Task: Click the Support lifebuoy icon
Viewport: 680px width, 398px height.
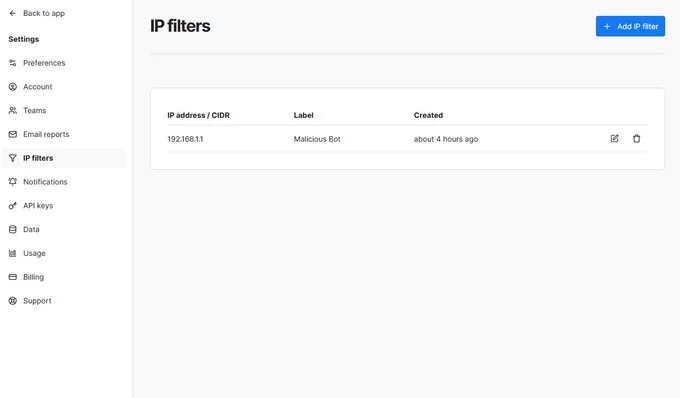Action: (13, 301)
